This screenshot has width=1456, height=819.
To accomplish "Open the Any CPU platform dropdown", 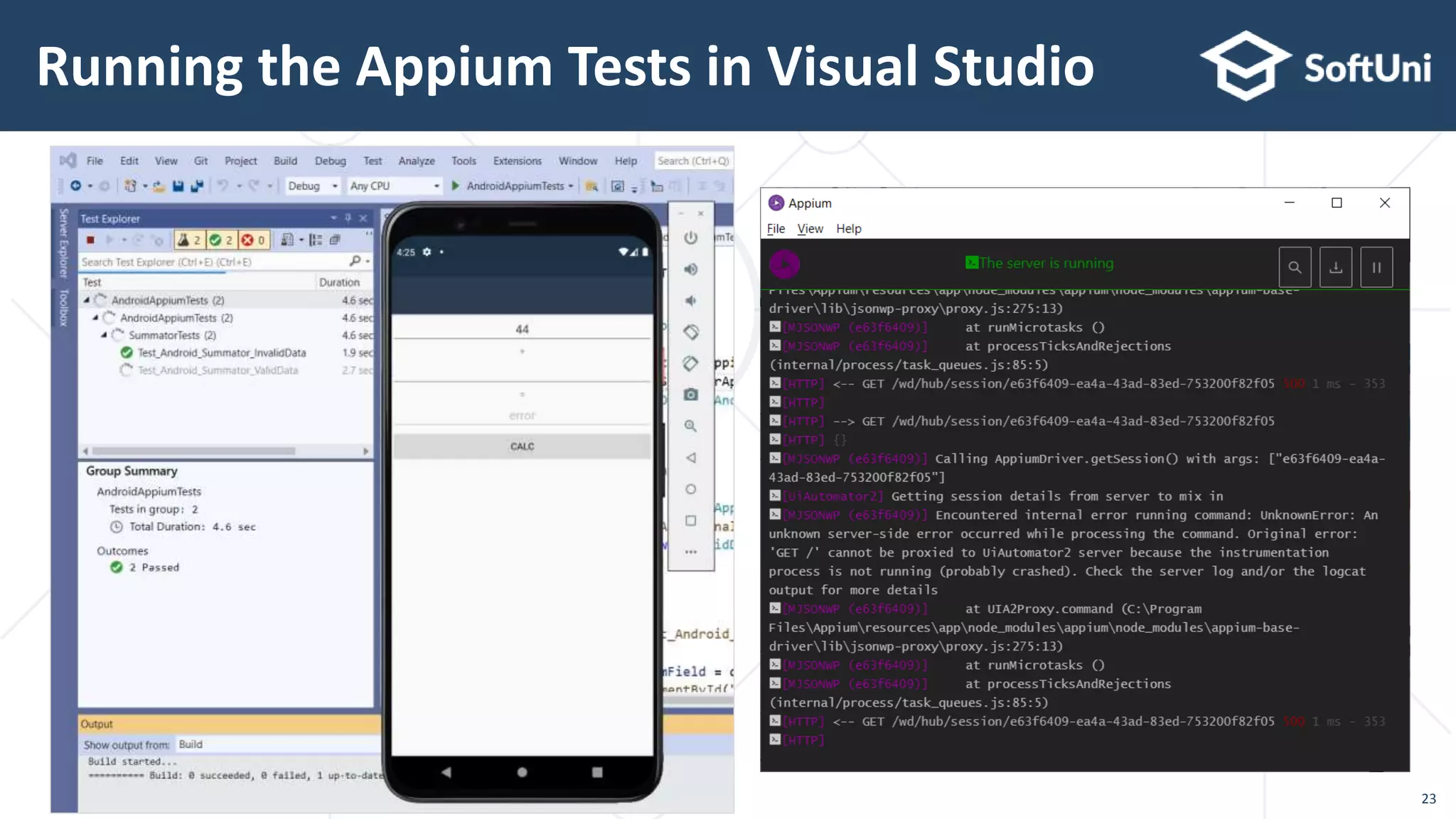I will point(395,186).
